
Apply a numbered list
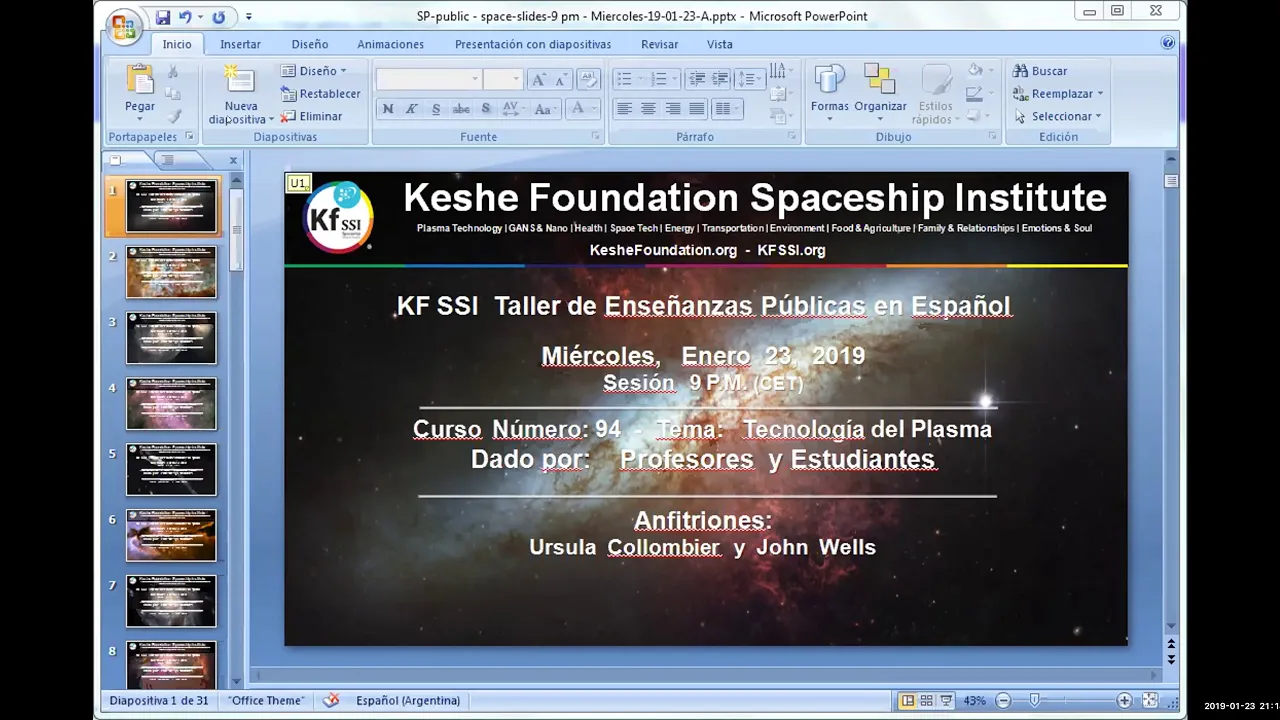(662, 79)
